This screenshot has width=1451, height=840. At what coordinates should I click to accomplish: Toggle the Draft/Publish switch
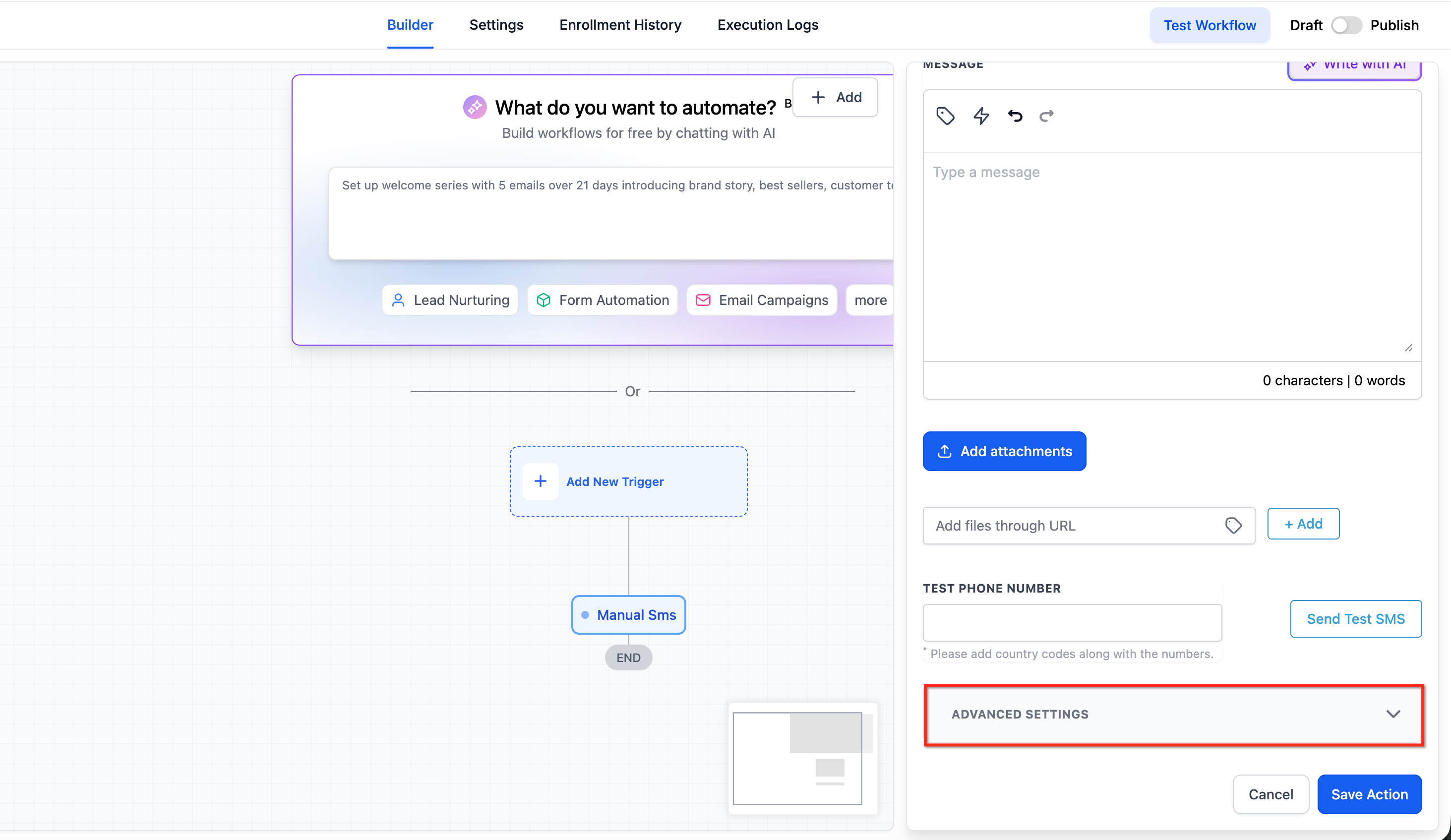click(x=1346, y=25)
